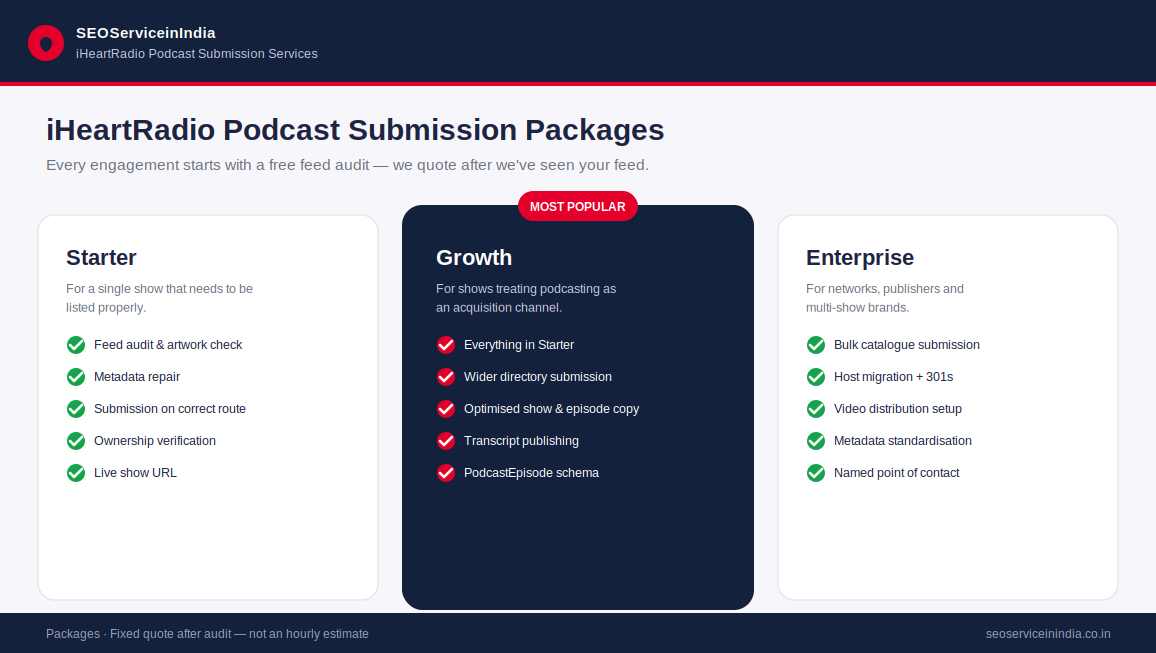Click the SEOServiceinIndia brand name
1156x653 pixels.
pos(146,33)
